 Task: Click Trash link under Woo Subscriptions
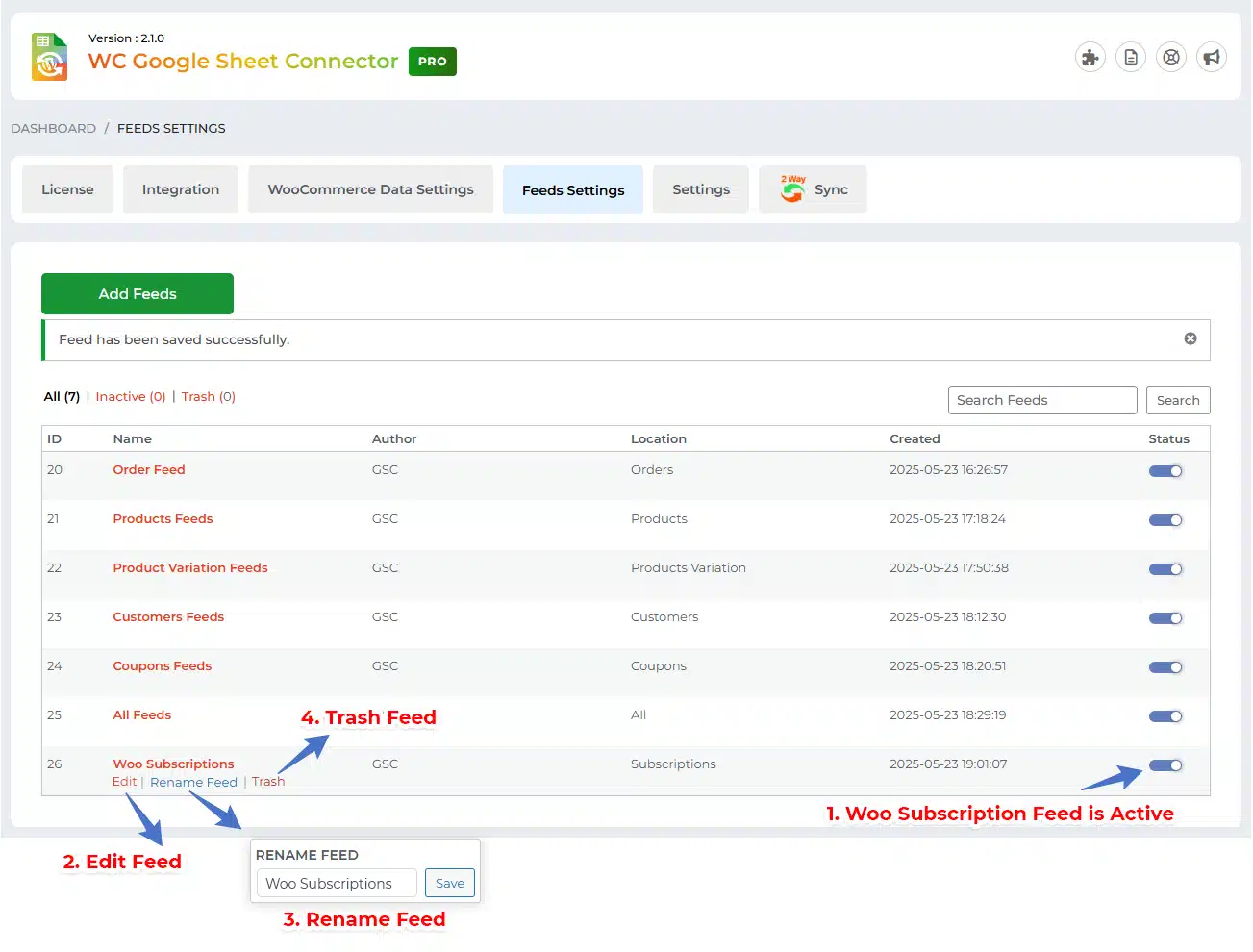(x=268, y=782)
